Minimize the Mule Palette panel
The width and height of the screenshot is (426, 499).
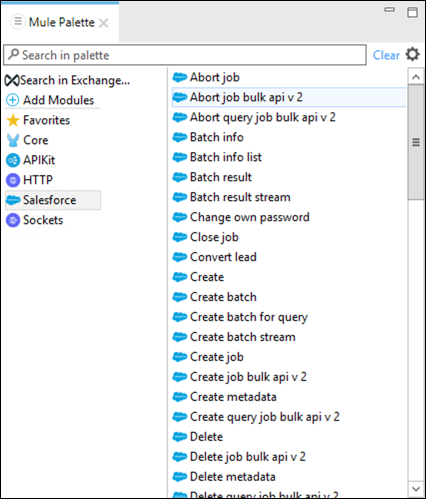tap(389, 10)
